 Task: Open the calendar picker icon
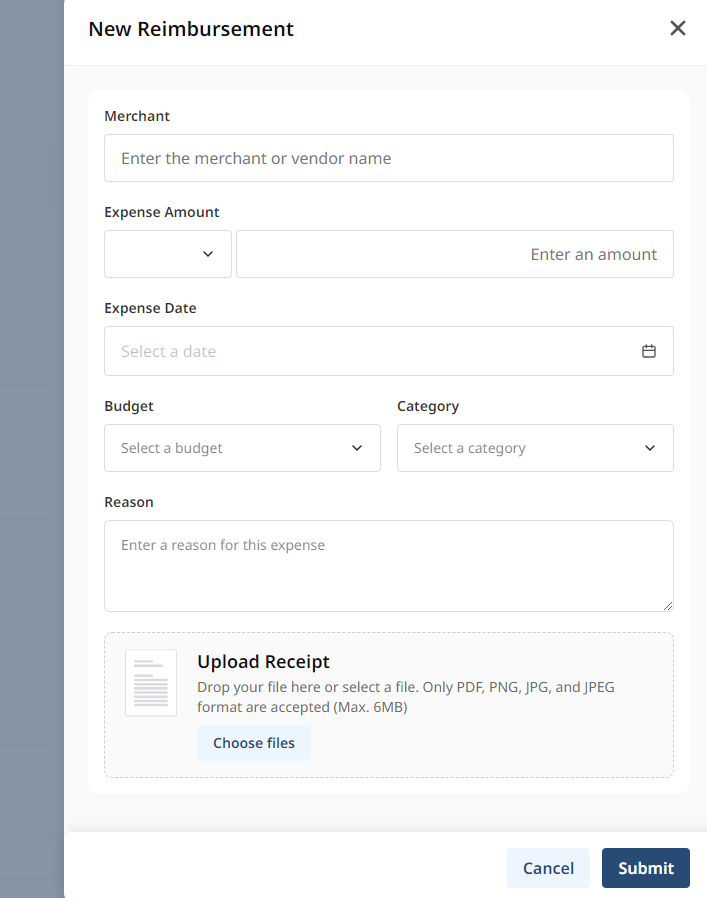click(649, 351)
